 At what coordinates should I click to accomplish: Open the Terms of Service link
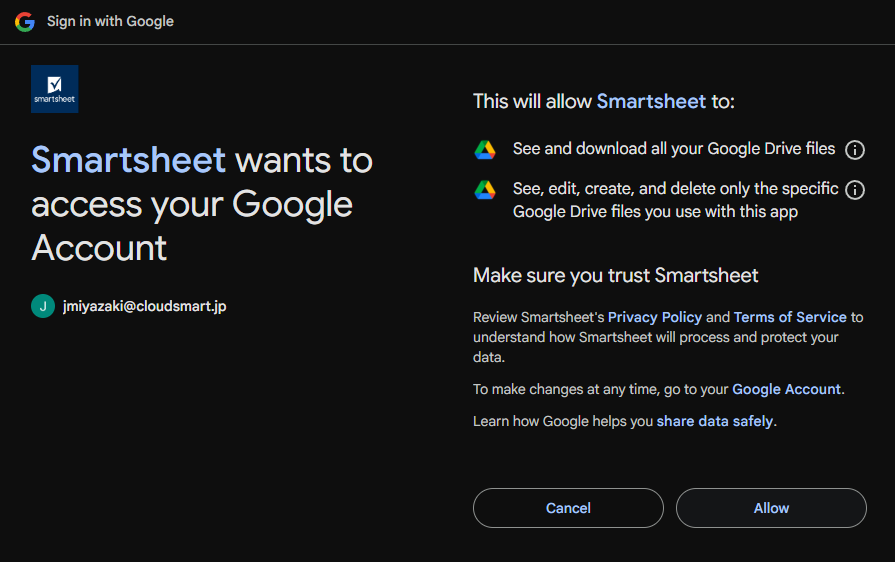(x=790, y=317)
